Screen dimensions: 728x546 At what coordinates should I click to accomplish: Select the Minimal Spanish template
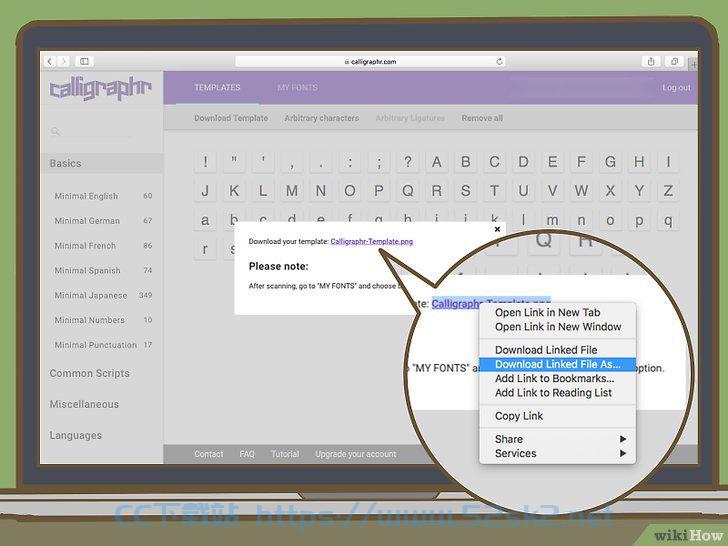tap(103, 270)
